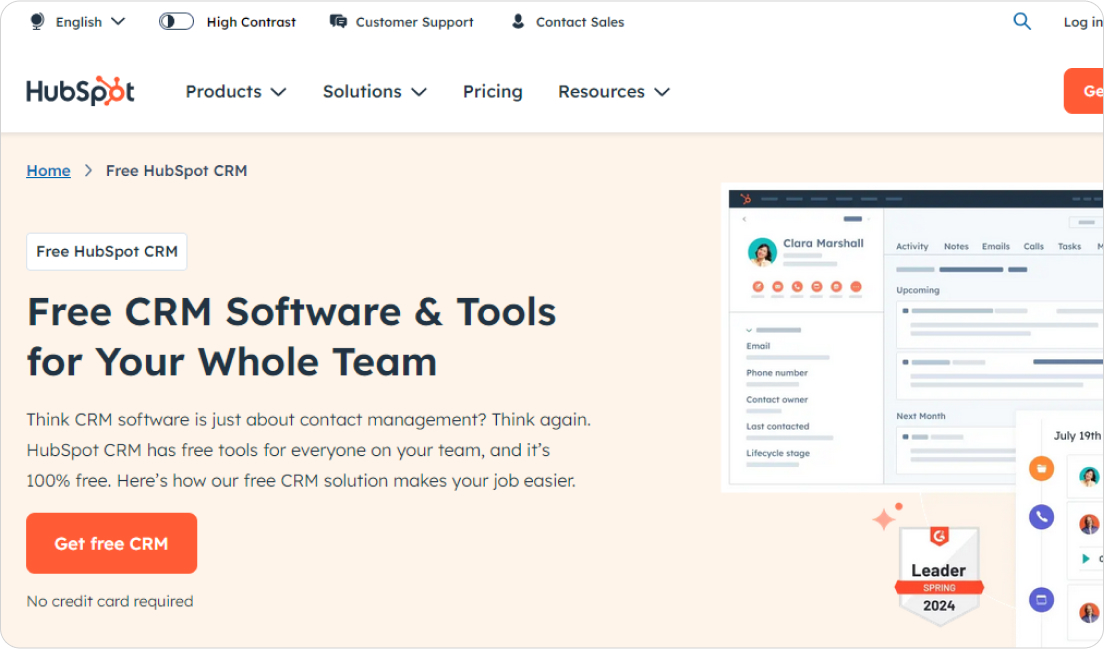Click the Next Month section heading
Image resolution: width=1104 pixels, height=649 pixels.
[x=920, y=416]
